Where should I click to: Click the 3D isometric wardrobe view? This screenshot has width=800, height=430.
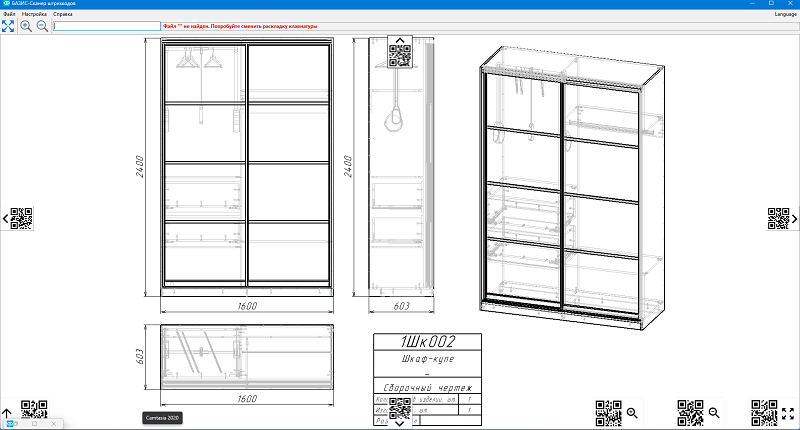pyautogui.click(x=571, y=188)
